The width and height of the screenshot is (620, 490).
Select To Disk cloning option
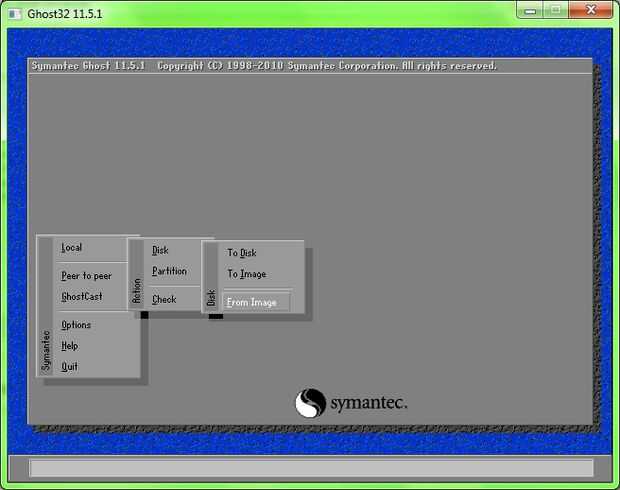[x=242, y=253]
